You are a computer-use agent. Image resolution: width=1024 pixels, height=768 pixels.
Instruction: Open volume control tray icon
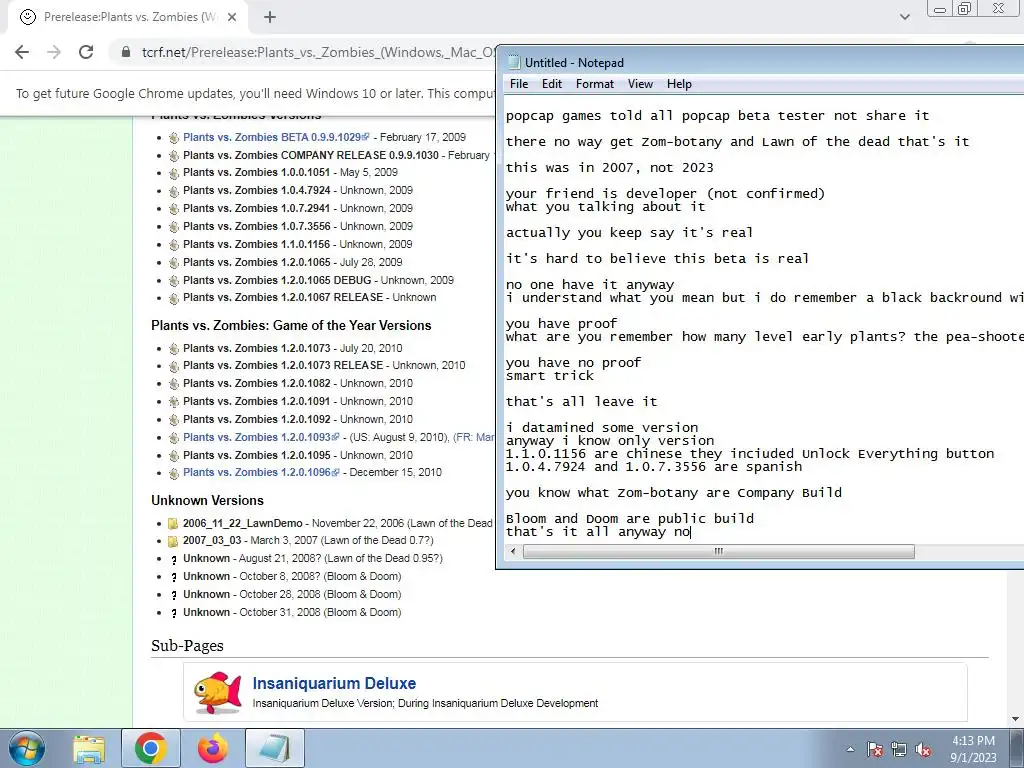point(923,750)
